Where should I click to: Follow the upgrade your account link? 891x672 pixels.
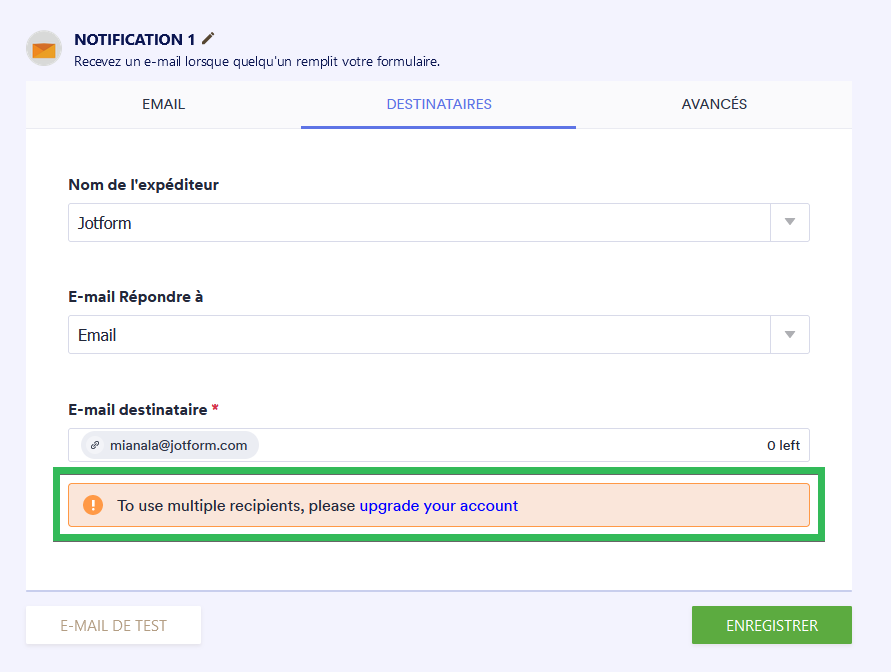click(439, 506)
